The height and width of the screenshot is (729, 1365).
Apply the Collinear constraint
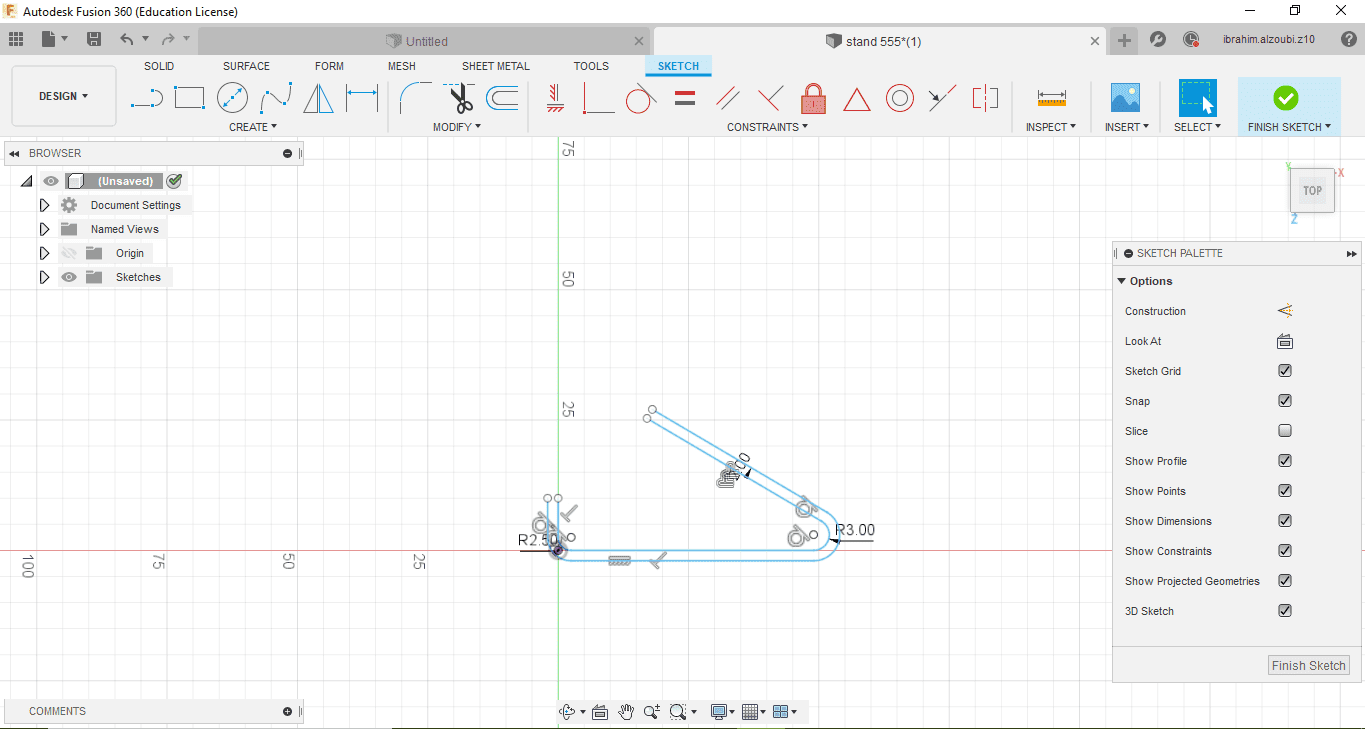[x=942, y=98]
